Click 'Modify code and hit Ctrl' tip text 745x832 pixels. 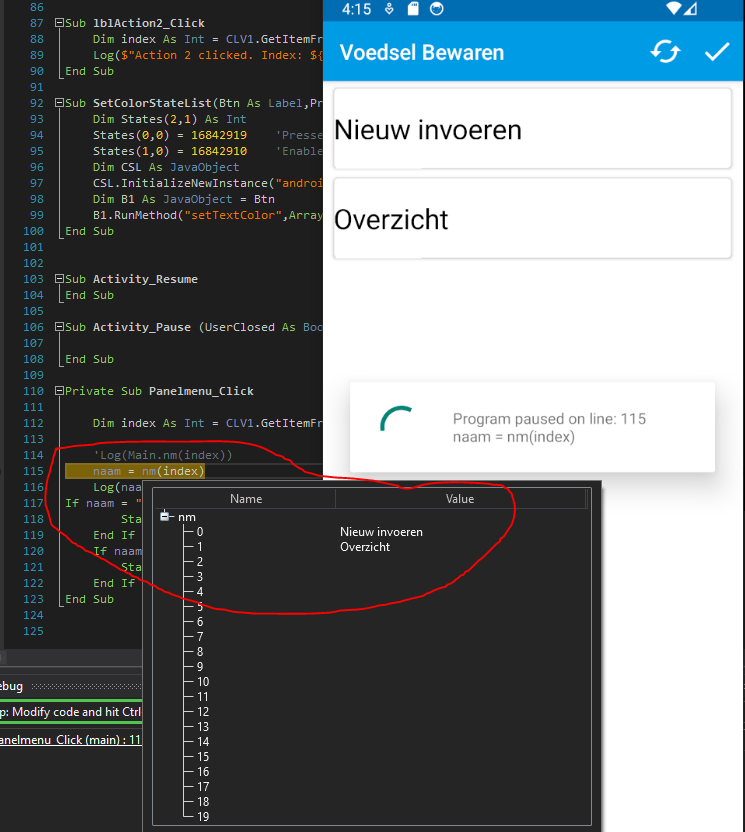pyautogui.click(x=76, y=712)
